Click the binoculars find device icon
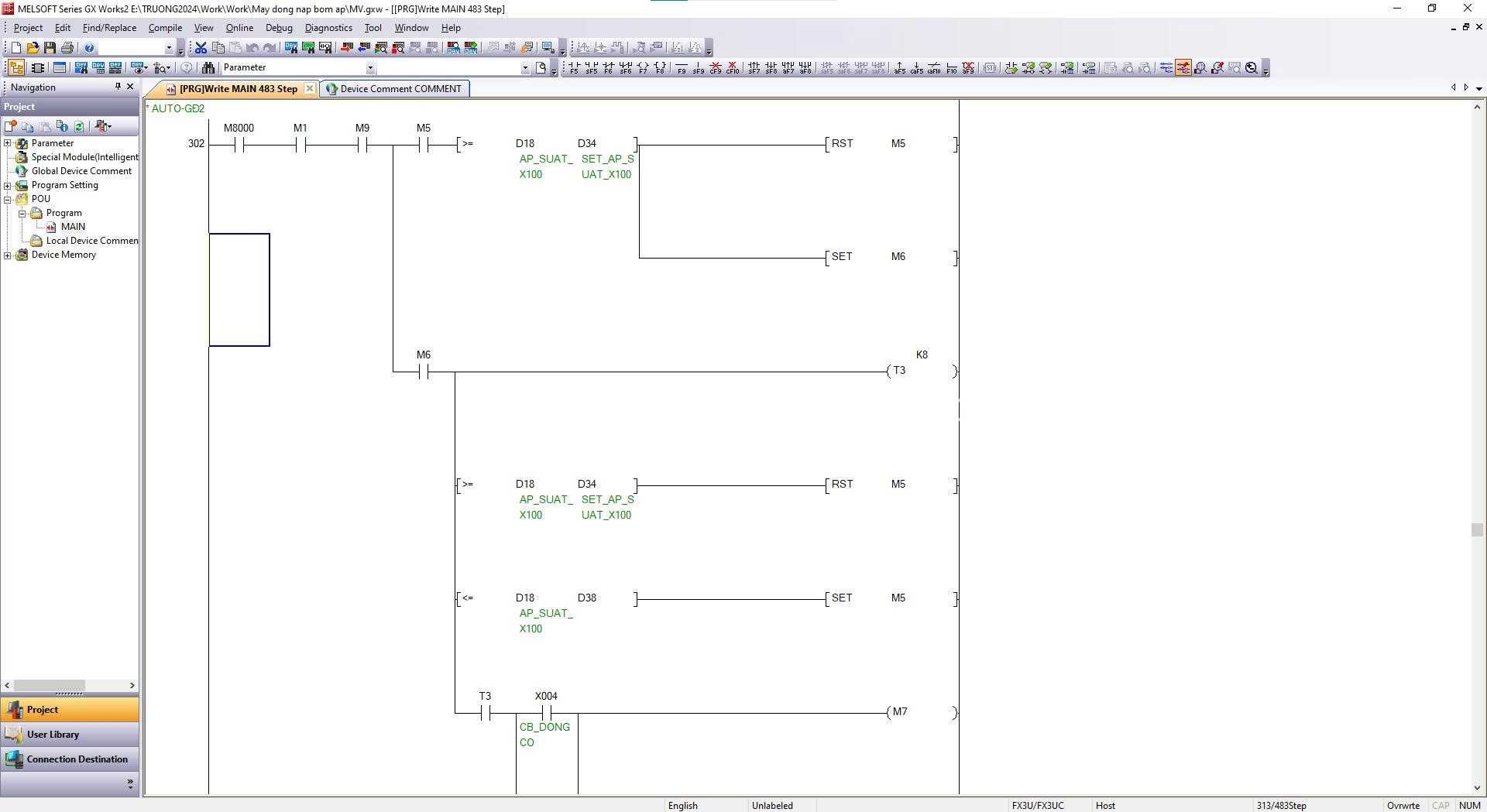The width and height of the screenshot is (1487, 812). [208, 68]
